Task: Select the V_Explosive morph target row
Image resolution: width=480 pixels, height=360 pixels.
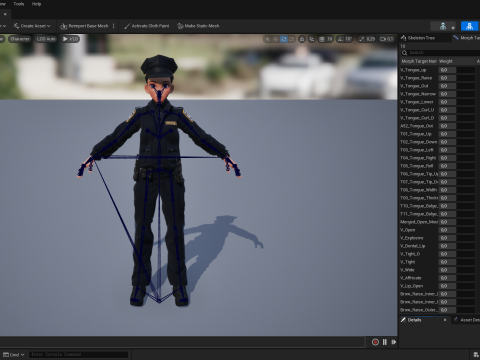Action: click(412, 238)
